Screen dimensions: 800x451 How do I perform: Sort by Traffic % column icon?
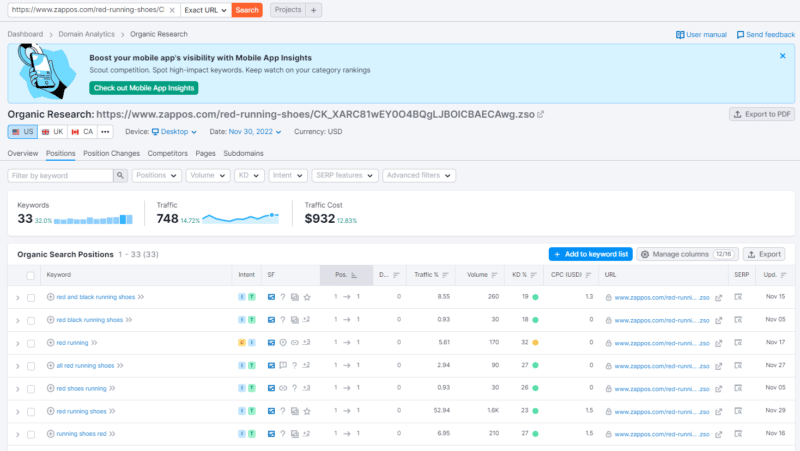tap(445, 275)
